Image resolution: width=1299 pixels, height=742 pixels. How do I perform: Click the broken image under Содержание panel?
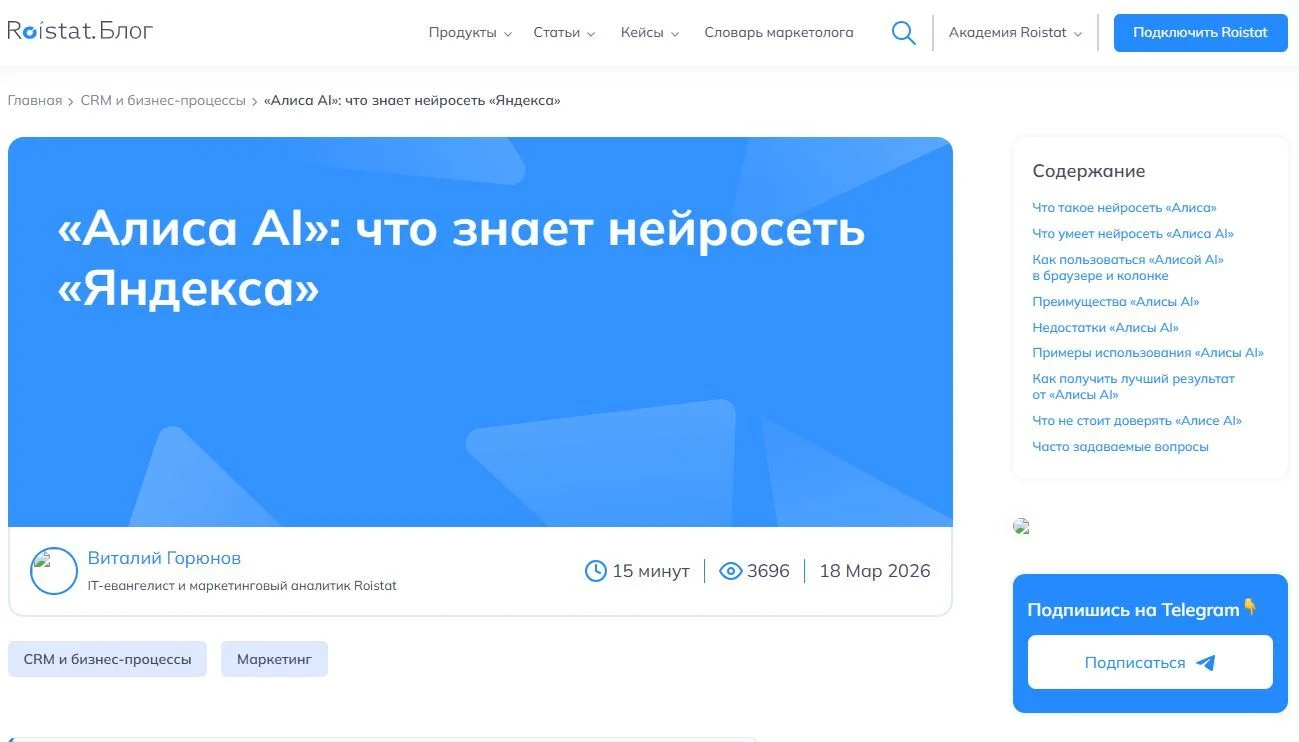pyautogui.click(x=1021, y=526)
